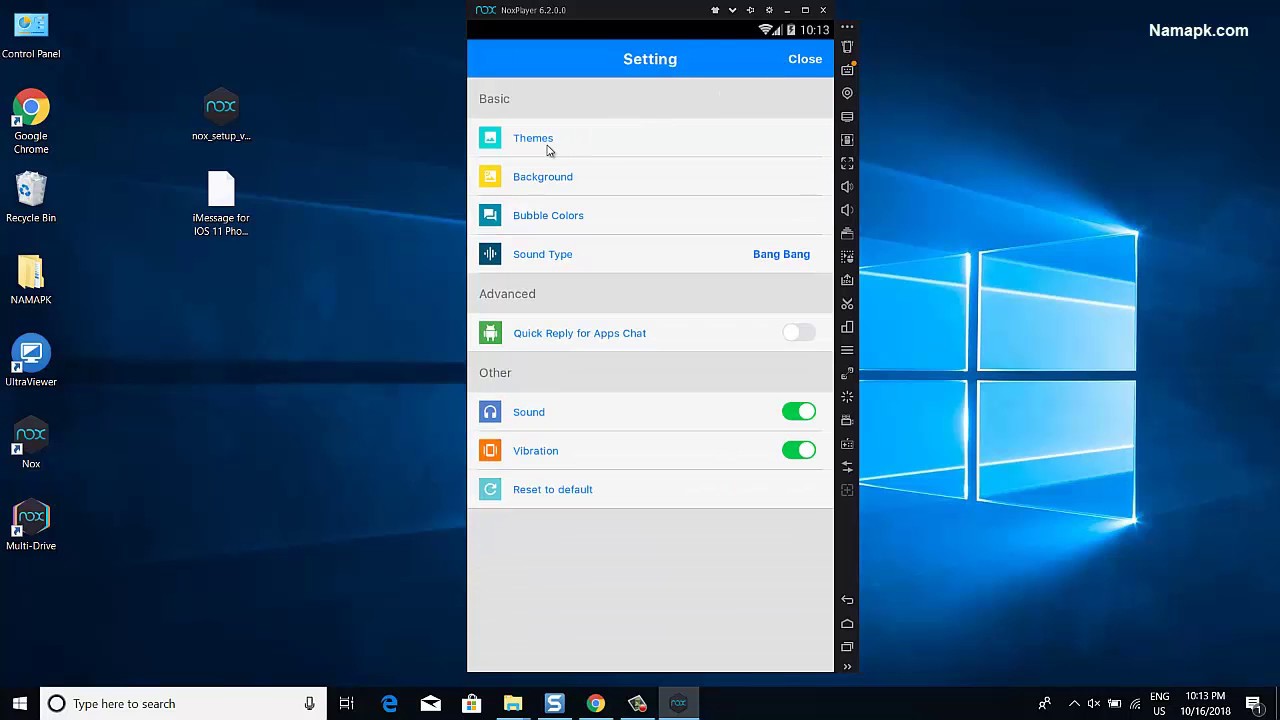Open Nox virtual location sidebar icon

pyautogui.click(x=847, y=93)
